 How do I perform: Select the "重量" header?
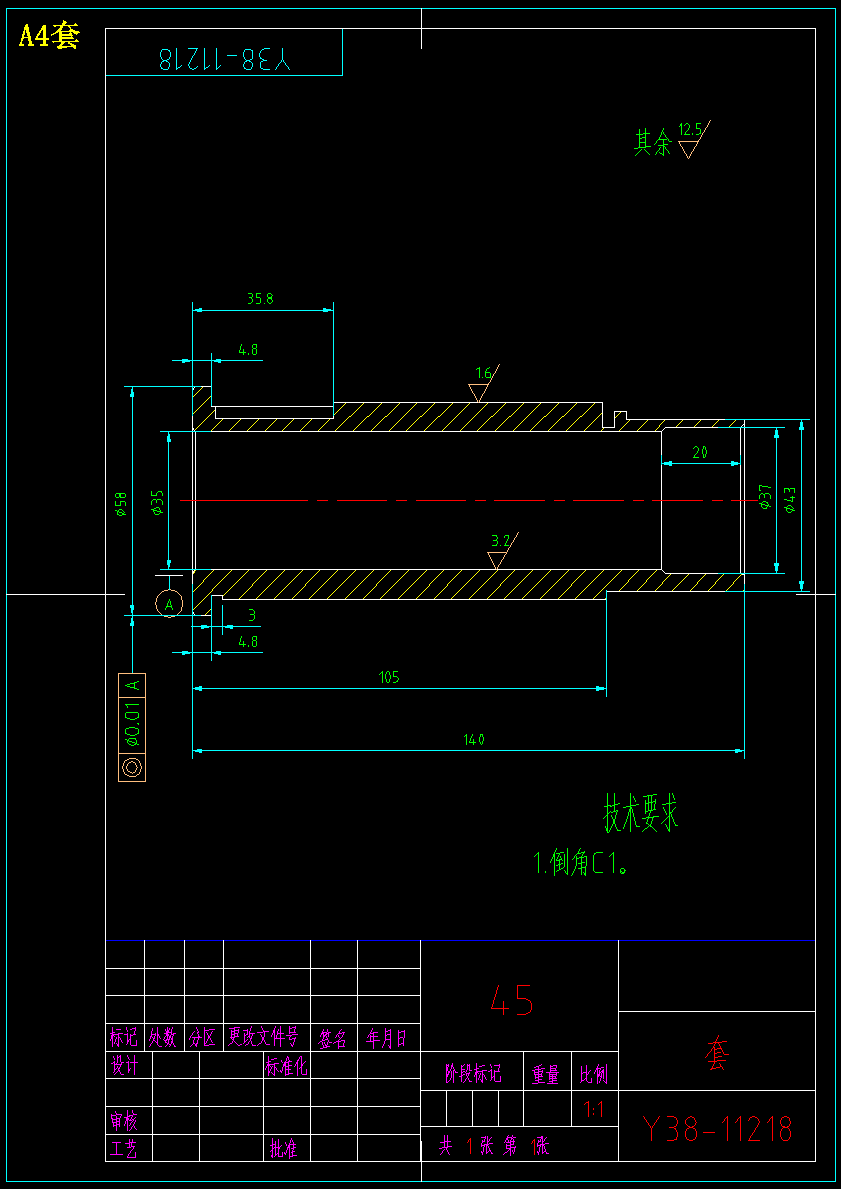point(546,1074)
